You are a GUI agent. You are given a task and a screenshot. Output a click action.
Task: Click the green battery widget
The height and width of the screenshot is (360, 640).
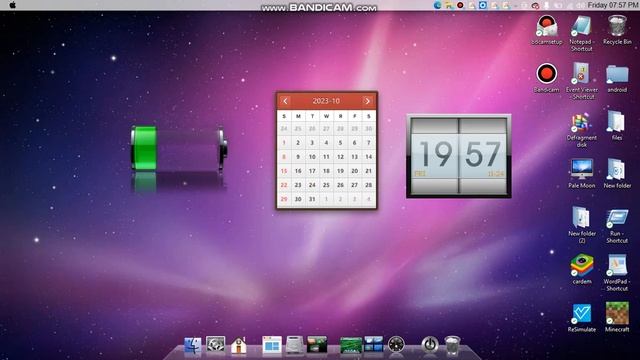click(179, 148)
